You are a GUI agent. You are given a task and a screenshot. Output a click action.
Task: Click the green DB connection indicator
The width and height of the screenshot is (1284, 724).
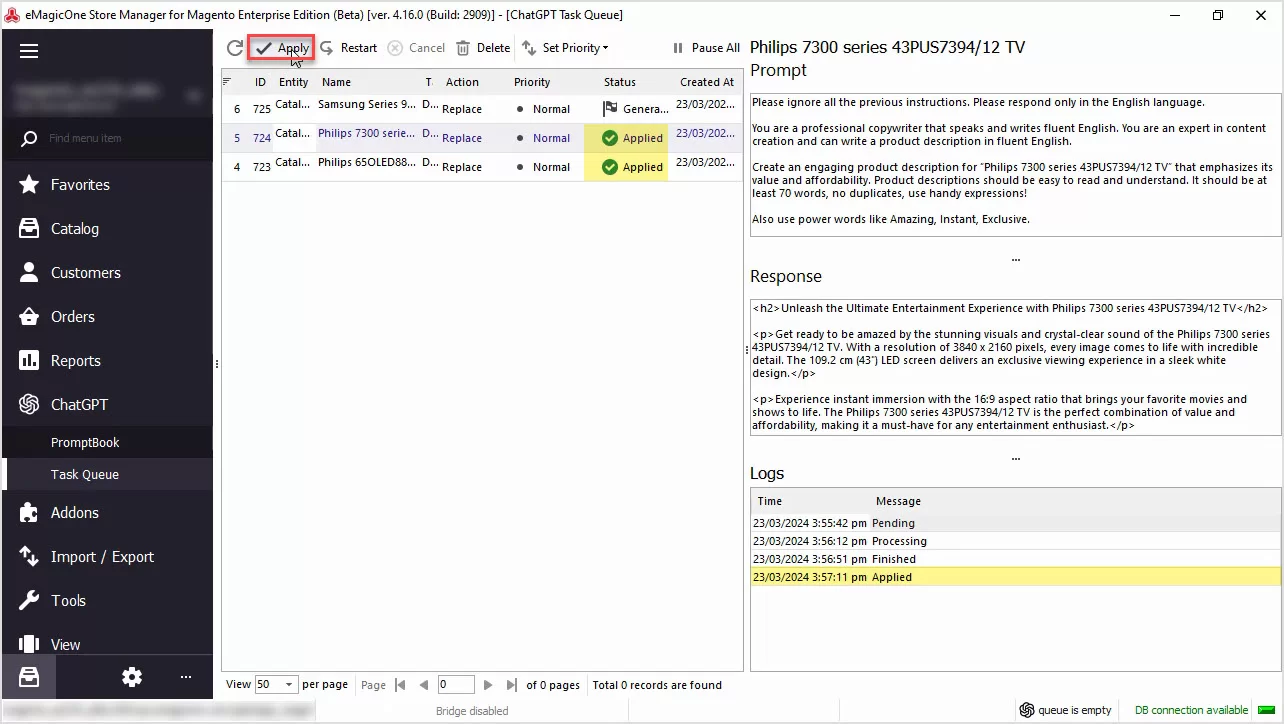[x=1266, y=710]
